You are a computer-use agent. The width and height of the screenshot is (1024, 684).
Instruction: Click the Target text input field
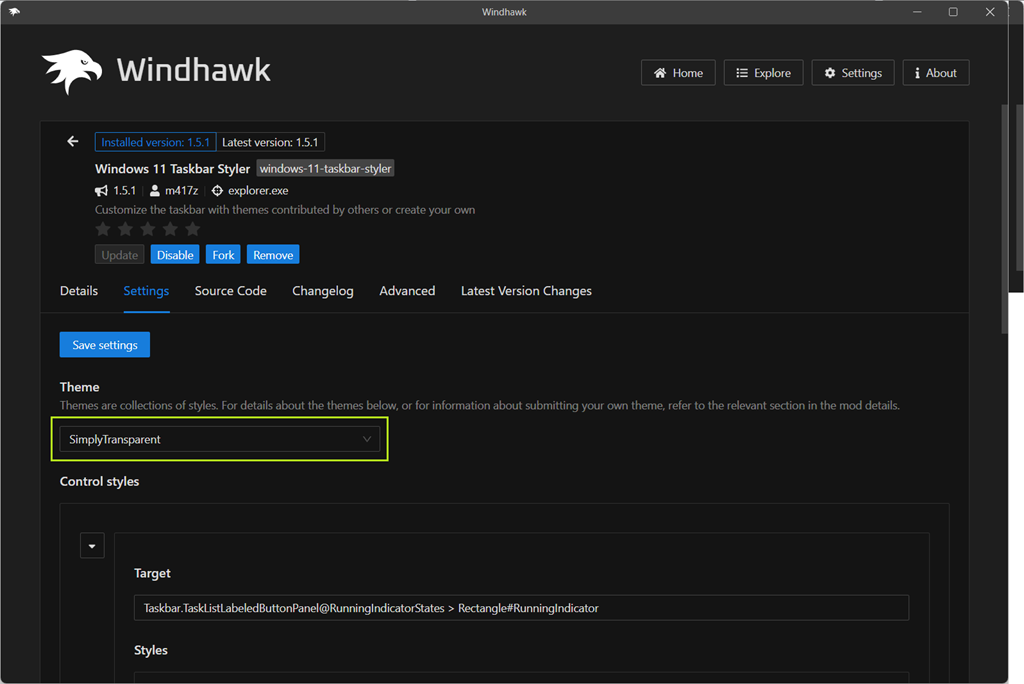(x=520, y=608)
